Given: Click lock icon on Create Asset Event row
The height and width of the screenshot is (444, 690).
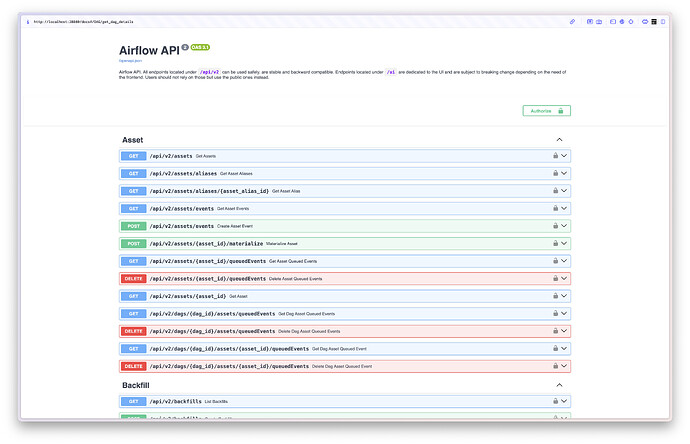Looking at the screenshot, I should click(555, 226).
